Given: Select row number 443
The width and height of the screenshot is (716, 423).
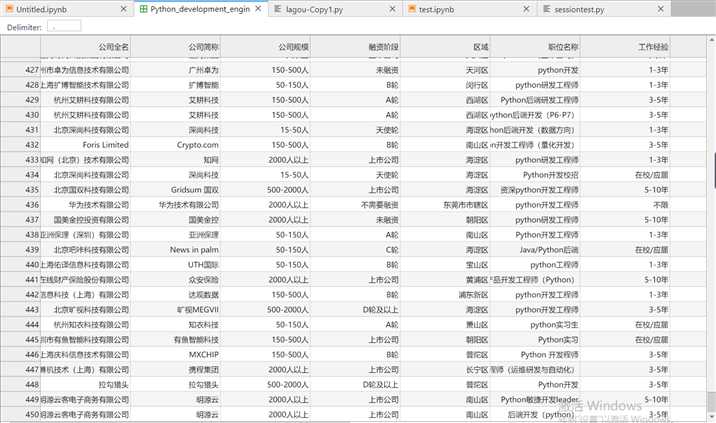Looking at the screenshot, I should 21,310.
